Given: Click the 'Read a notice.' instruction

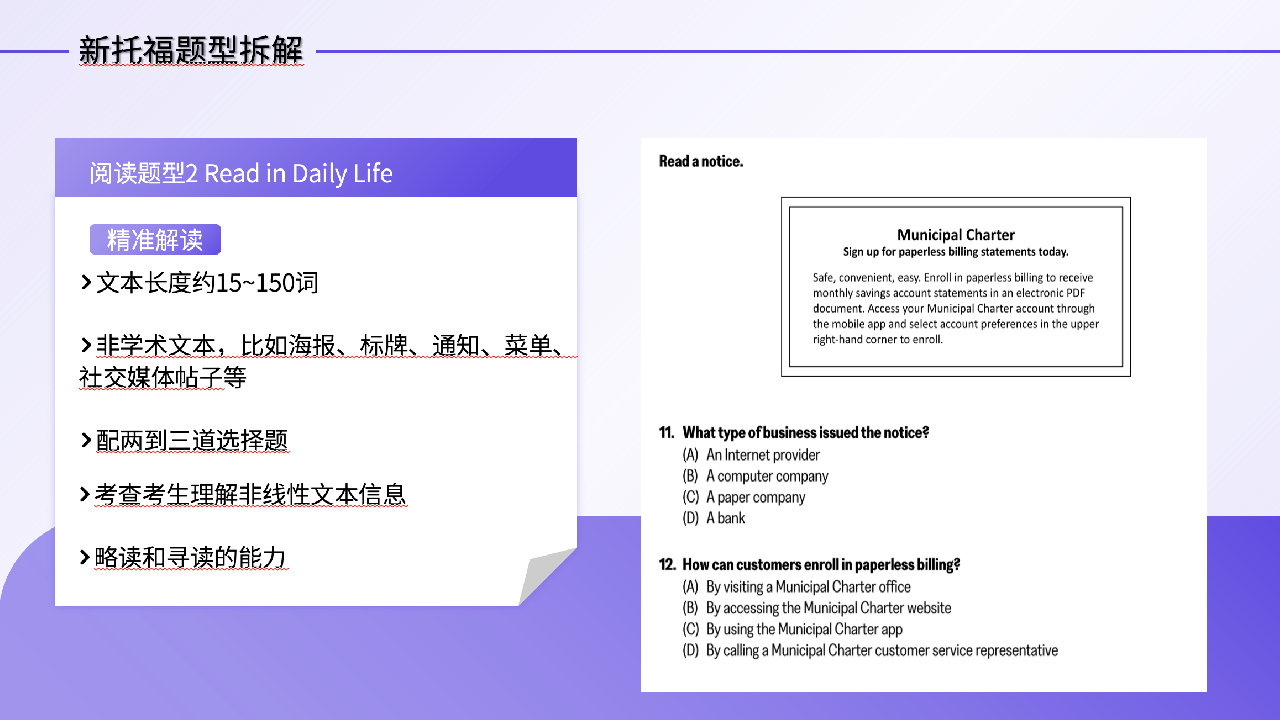Looking at the screenshot, I should pyautogui.click(x=701, y=161).
